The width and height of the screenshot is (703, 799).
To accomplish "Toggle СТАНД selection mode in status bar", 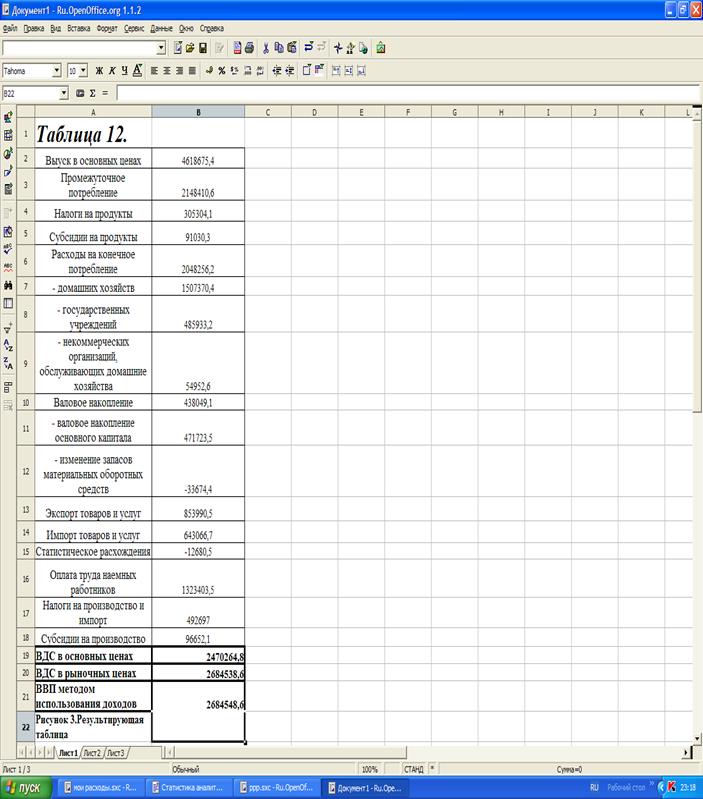I will tap(414, 769).
